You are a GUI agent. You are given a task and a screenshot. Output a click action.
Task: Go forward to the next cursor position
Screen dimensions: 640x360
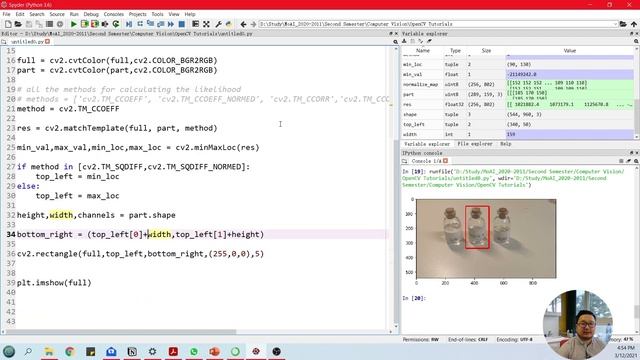point(253,24)
